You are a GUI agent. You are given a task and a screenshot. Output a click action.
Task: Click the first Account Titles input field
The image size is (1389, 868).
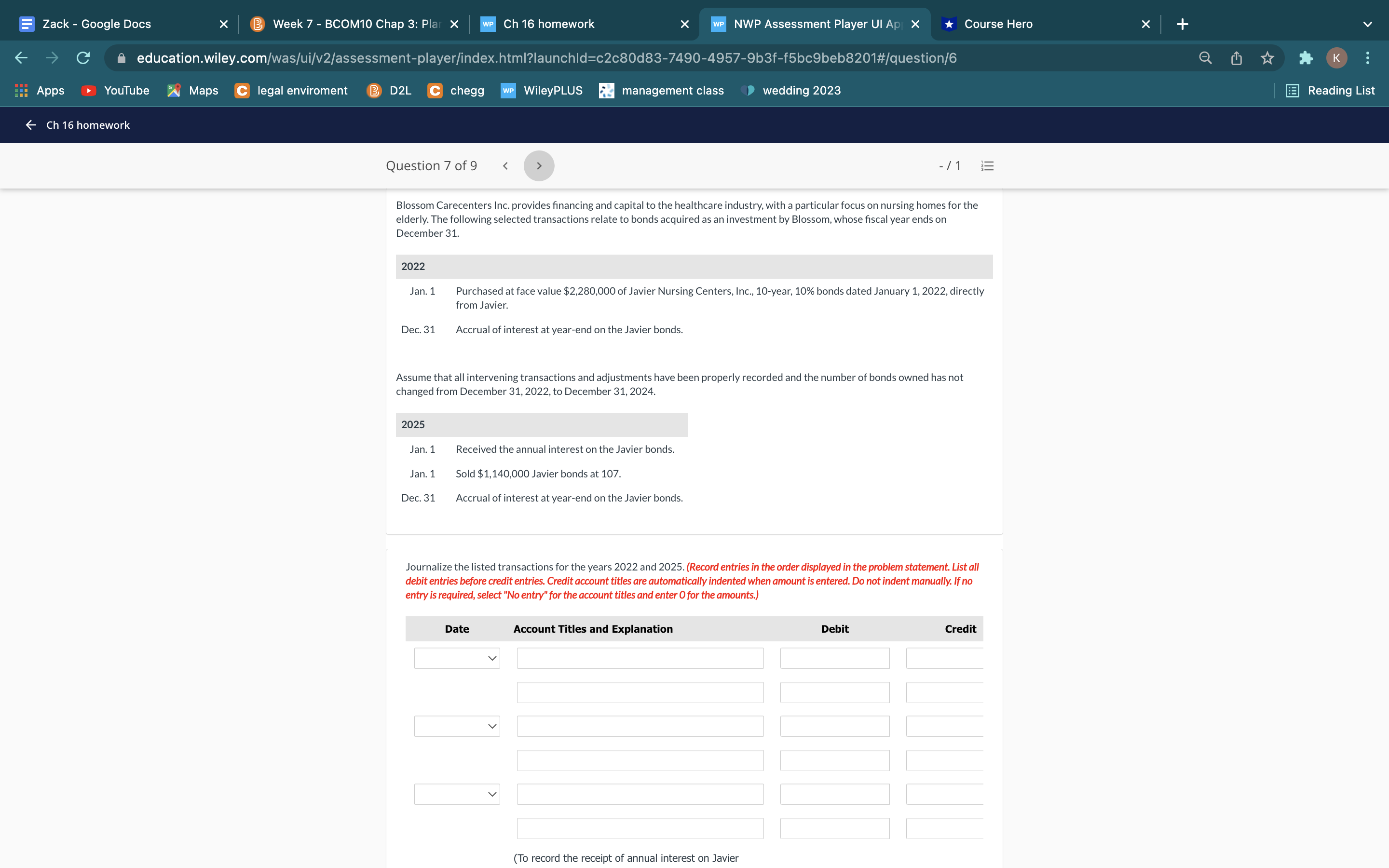(640, 658)
